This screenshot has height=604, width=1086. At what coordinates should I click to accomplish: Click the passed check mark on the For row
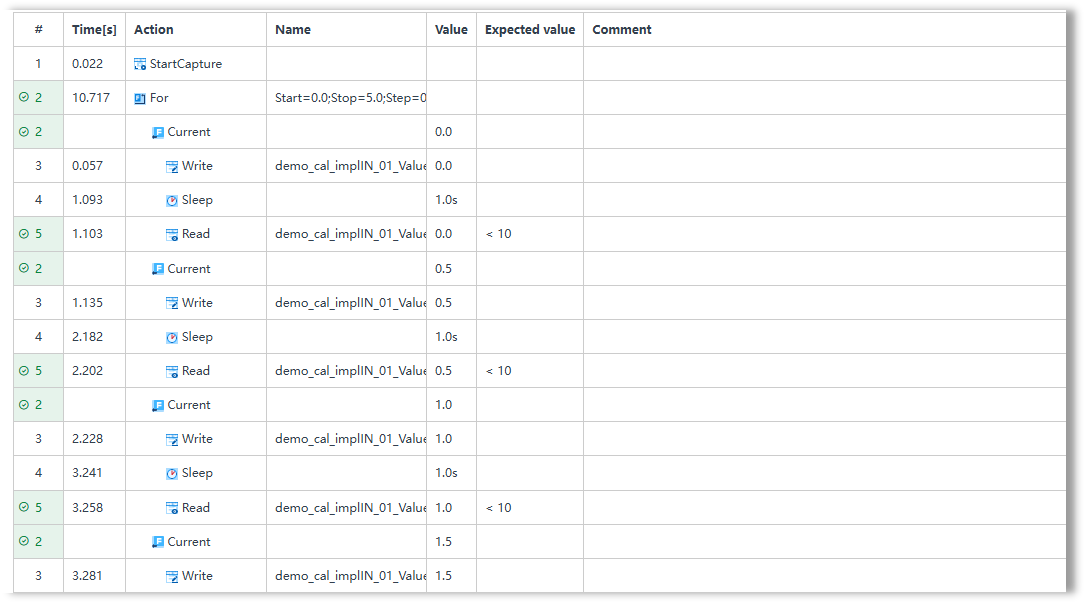click(x=24, y=98)
